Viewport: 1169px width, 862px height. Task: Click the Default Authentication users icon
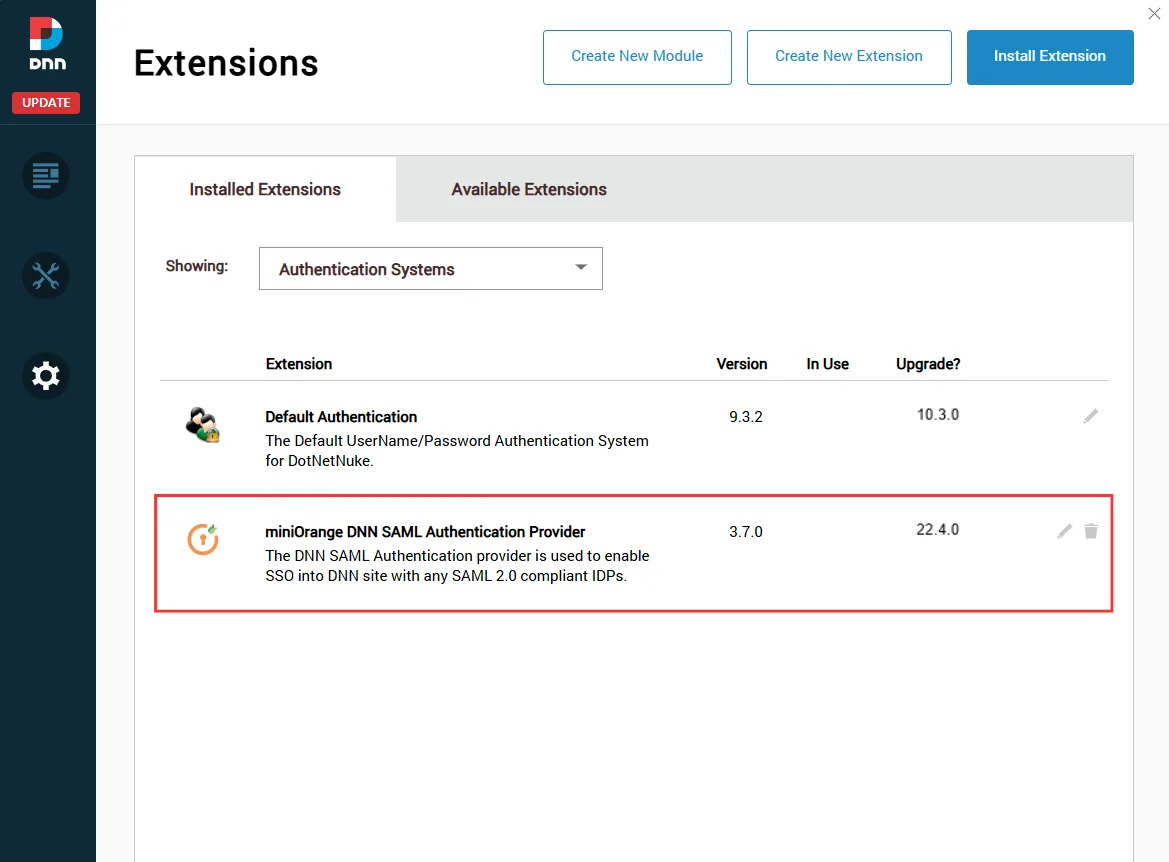coord(202,424)
